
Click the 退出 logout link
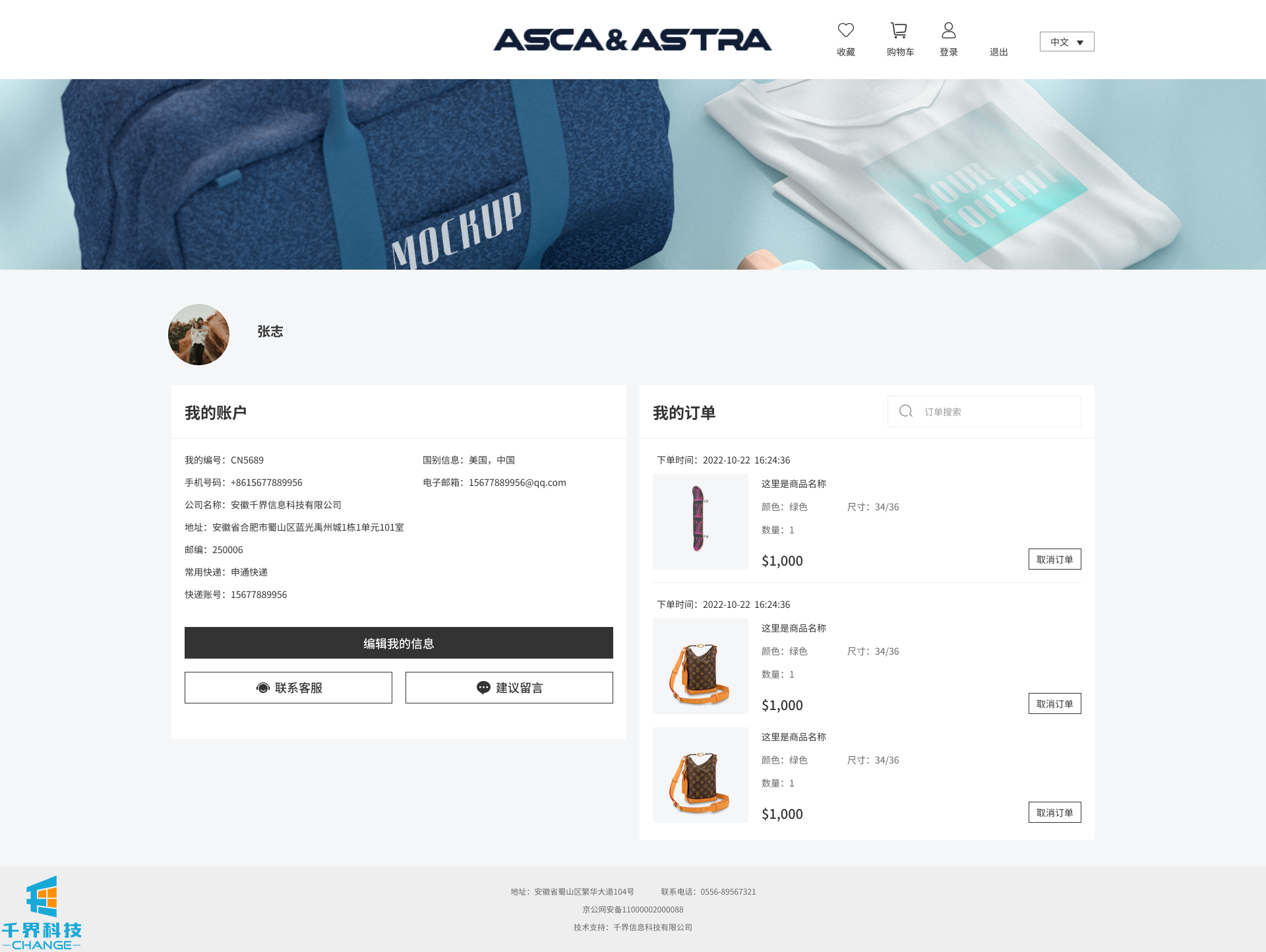pyautogui.click(x=998, y=52)
